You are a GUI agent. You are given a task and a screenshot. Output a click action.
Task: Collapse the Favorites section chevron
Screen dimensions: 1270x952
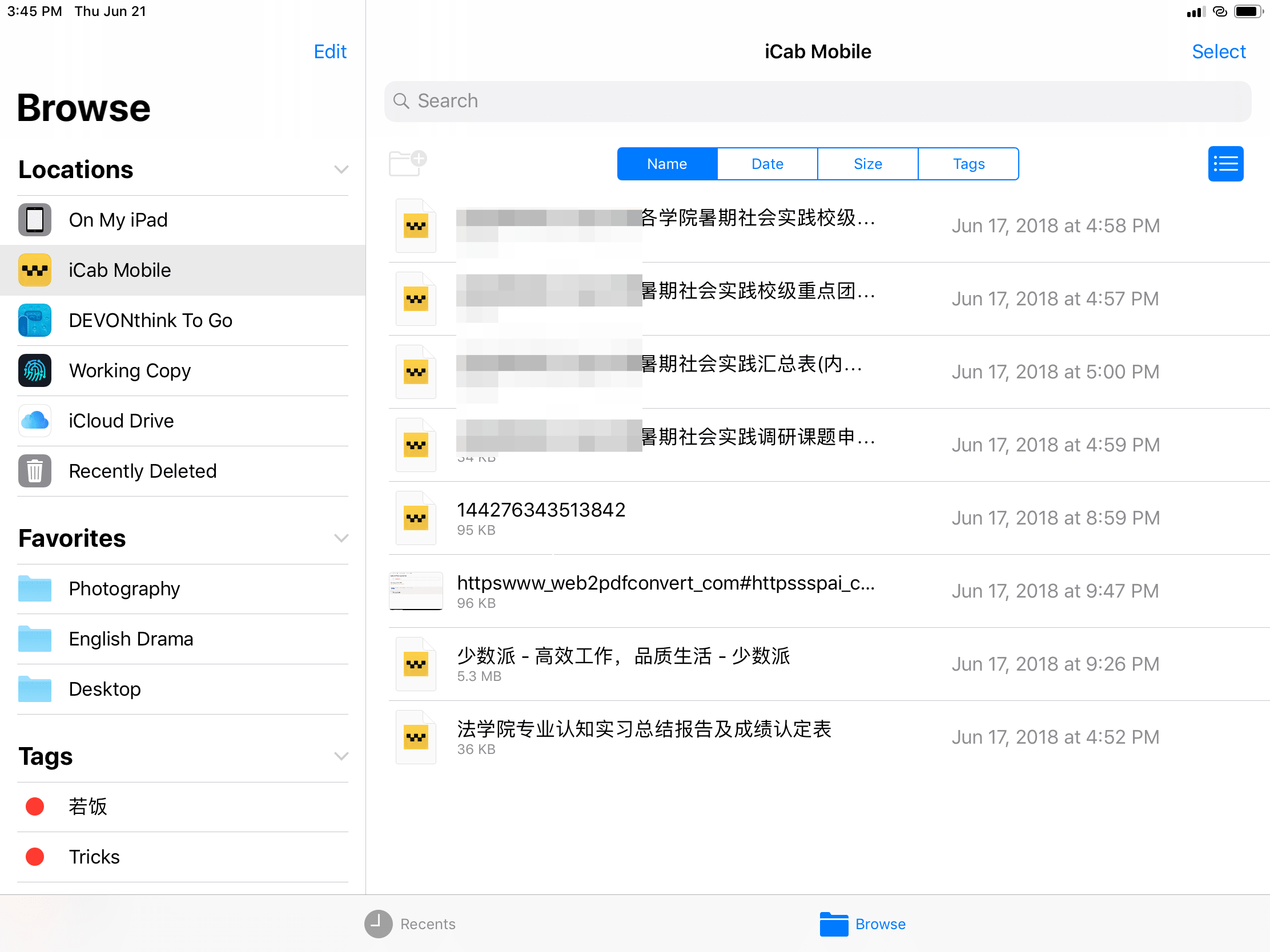341,538
